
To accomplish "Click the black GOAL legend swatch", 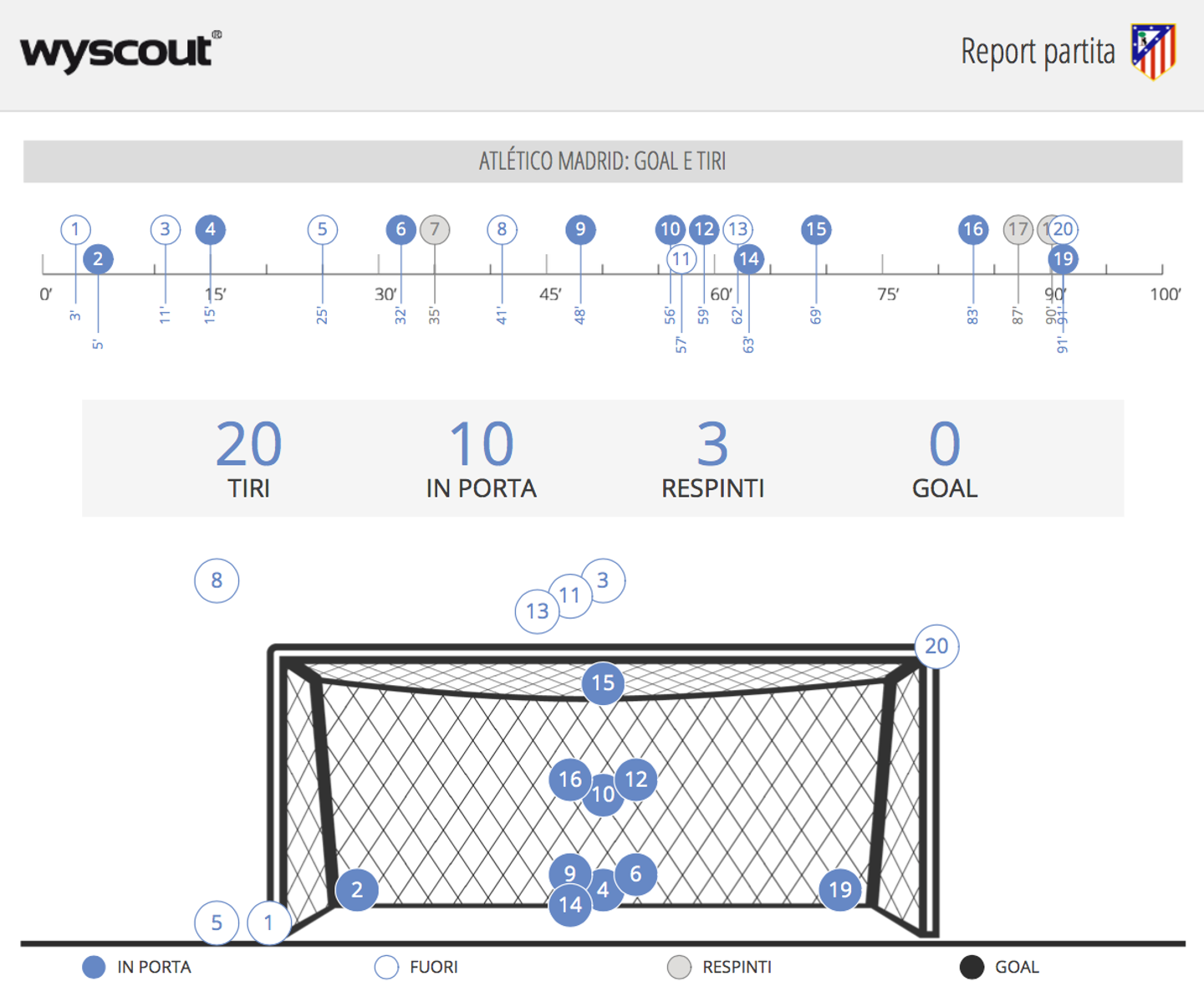I will [x=972, y=968].
